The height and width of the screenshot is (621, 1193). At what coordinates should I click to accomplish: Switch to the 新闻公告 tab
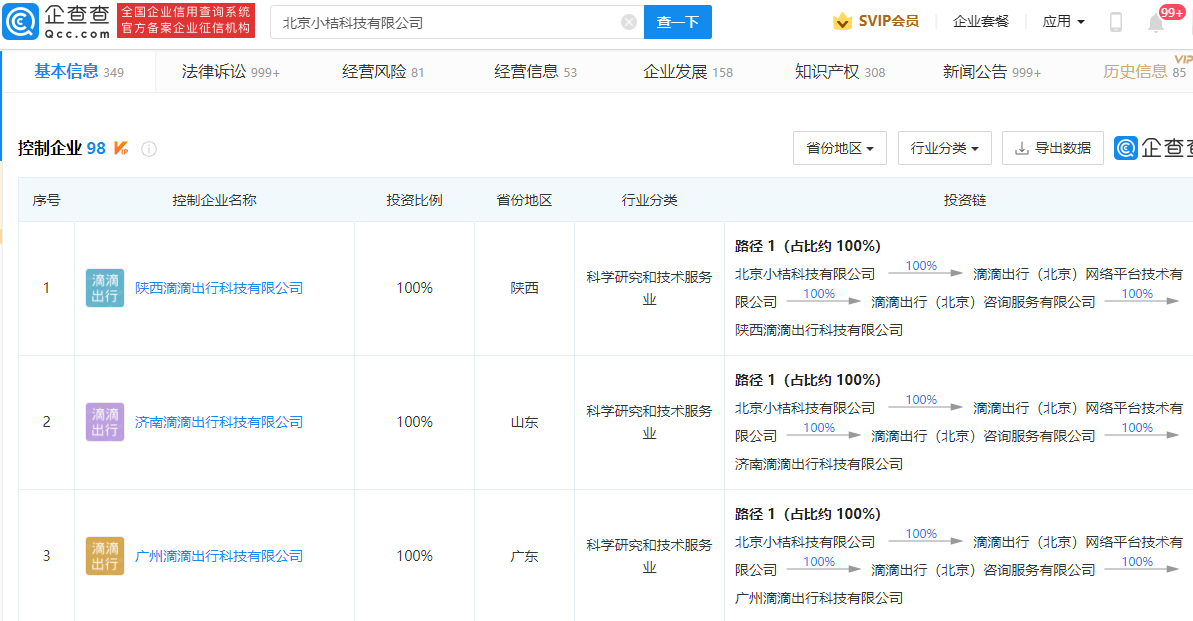[x=991, y=72]
